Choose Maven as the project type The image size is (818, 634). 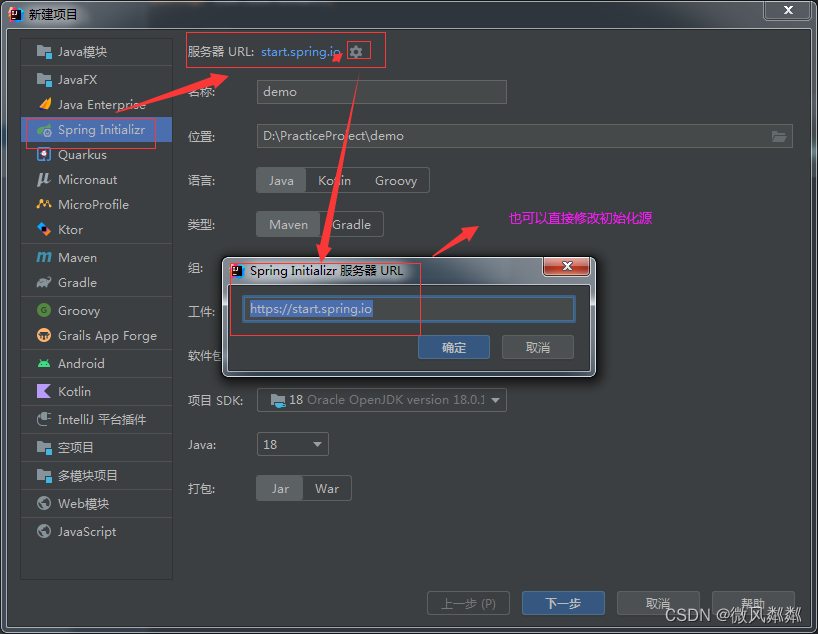click(x=288, y=224)
